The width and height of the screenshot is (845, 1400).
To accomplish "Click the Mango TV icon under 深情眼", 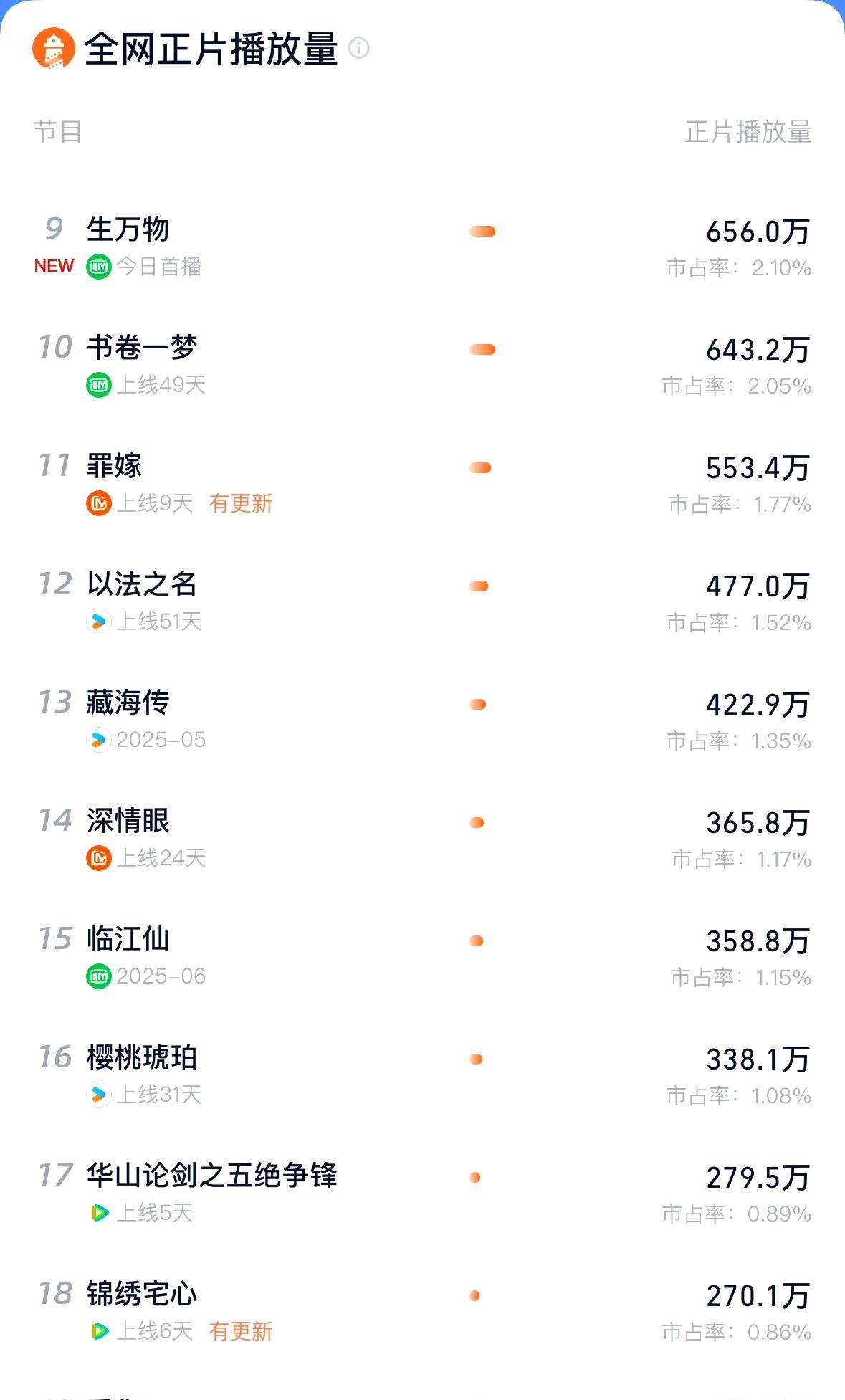I will 99,858.
